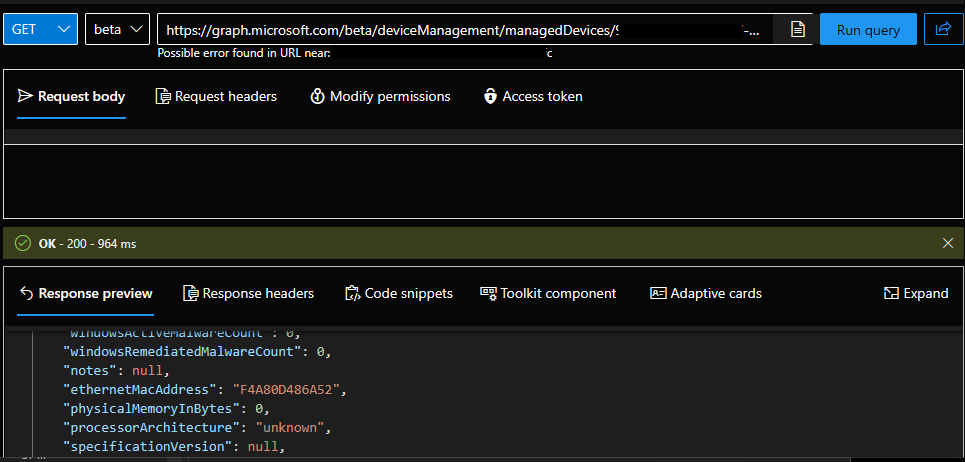This screenshot has width=965, height=462.
Task: Open the Adaptive cards tab
Action: coord(706,293)
